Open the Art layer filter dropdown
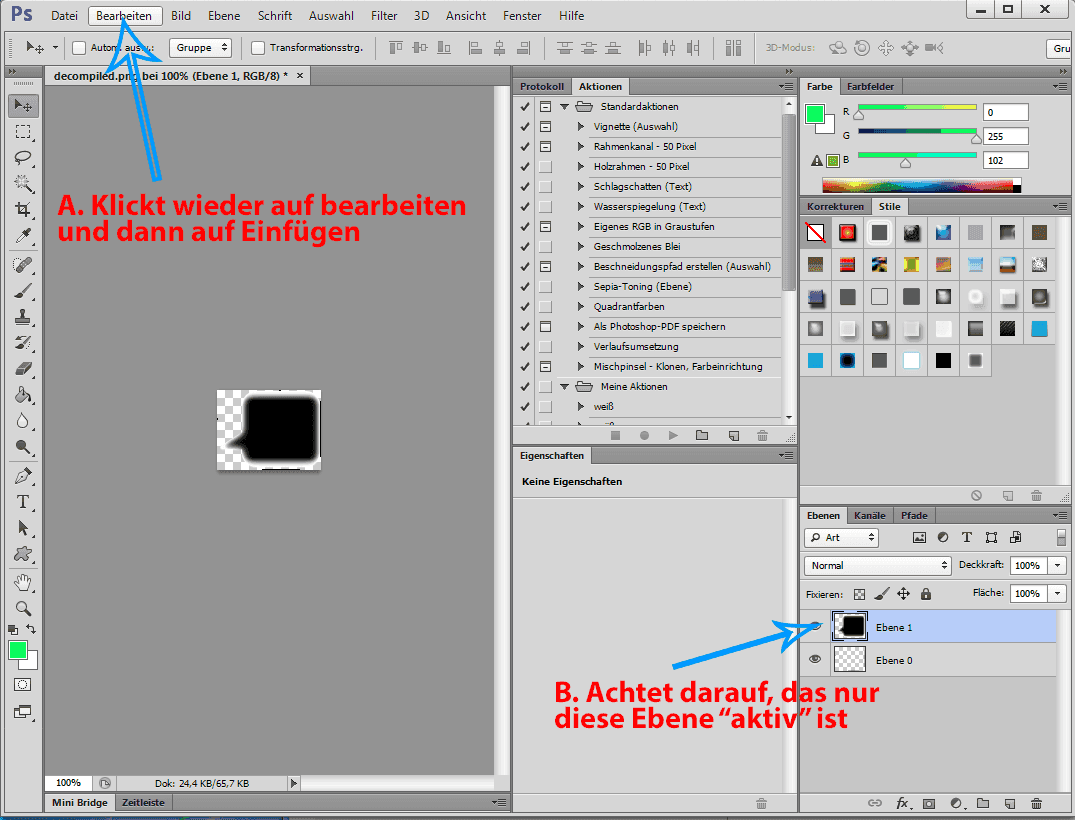Image resolution: width=1075 pixels, height=820 pixels. 841,538
